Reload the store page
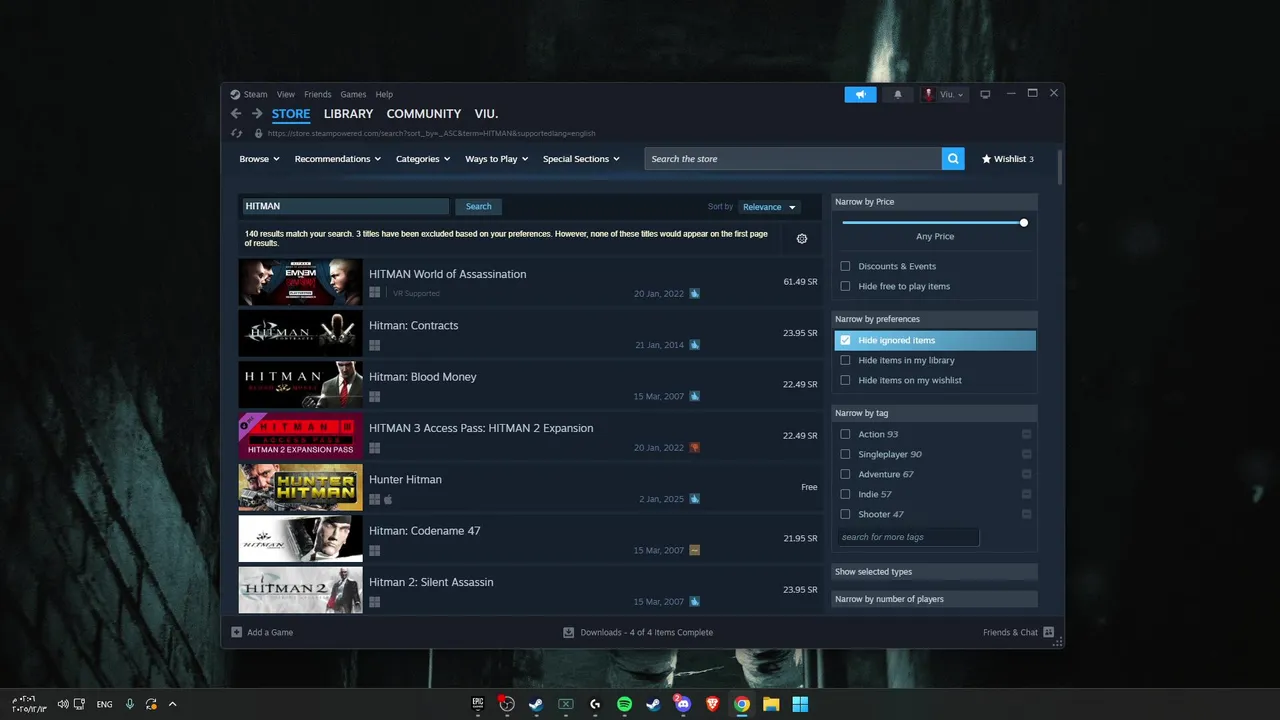The height and width of the screenshot is (720, 1280). pos(237,133)
